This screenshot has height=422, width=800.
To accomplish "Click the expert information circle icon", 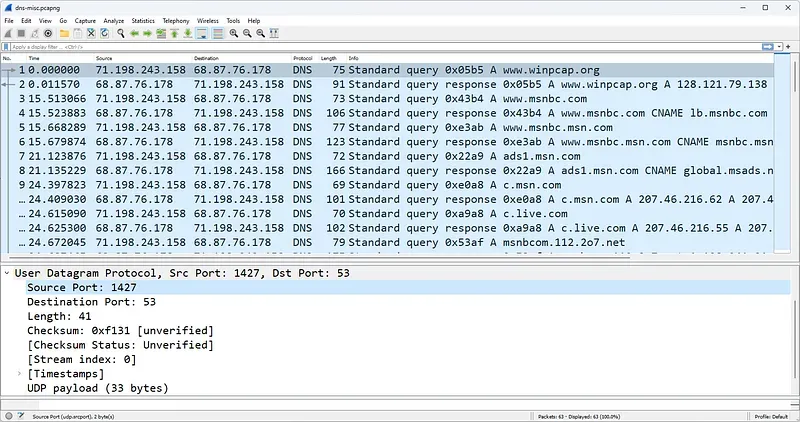I will pos(9,416).
